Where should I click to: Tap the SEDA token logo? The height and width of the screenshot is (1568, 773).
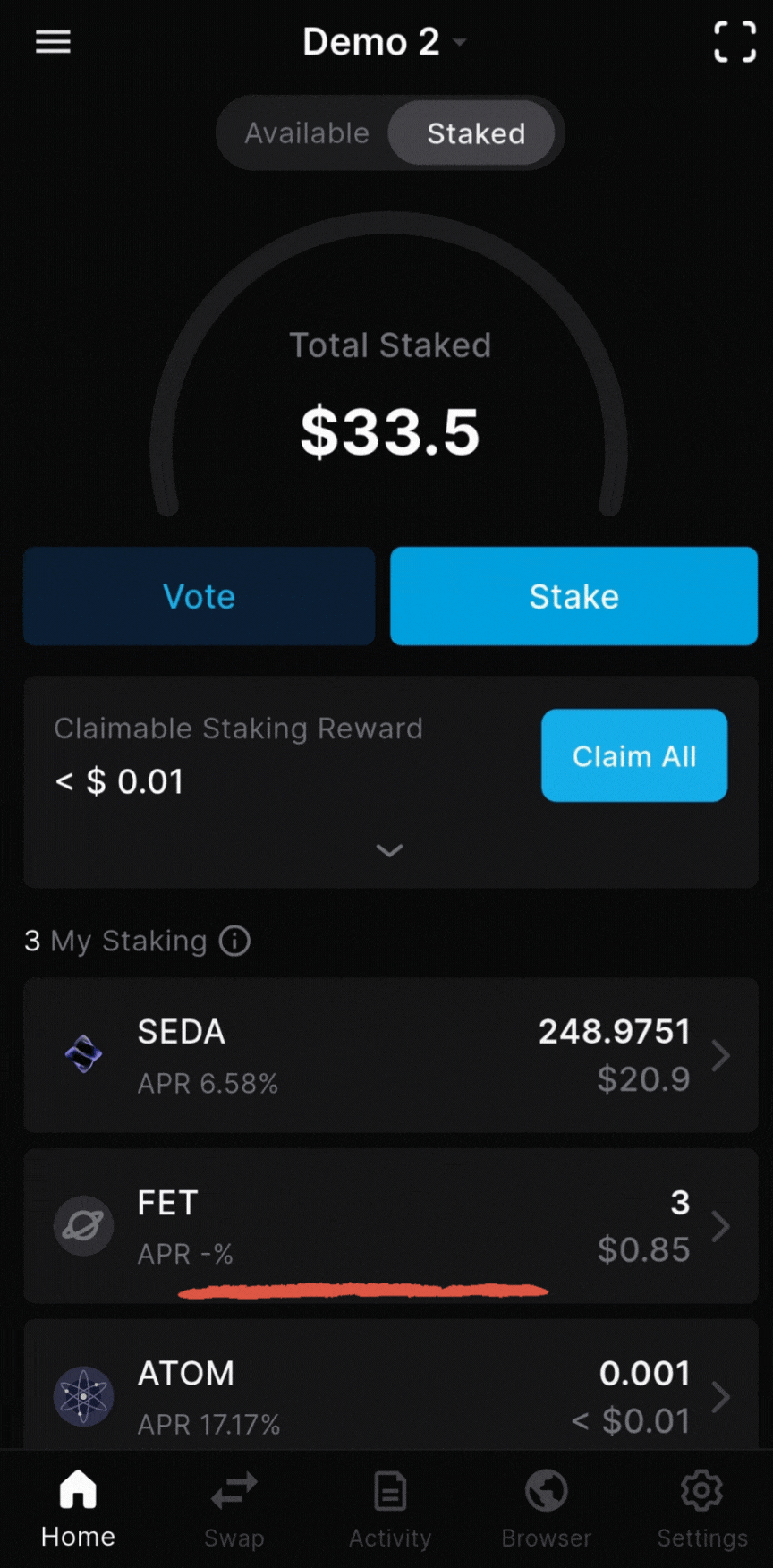(x=83, y=1056)
